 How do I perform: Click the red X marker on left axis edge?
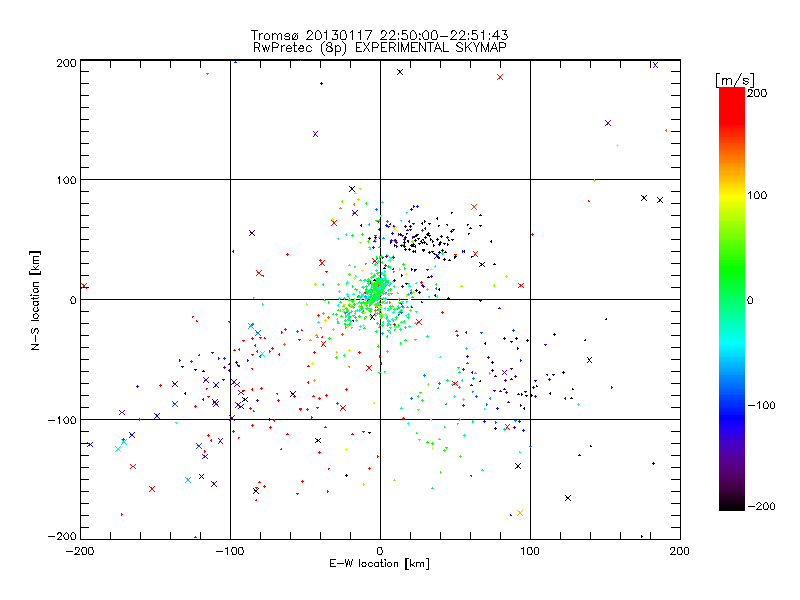84,286
